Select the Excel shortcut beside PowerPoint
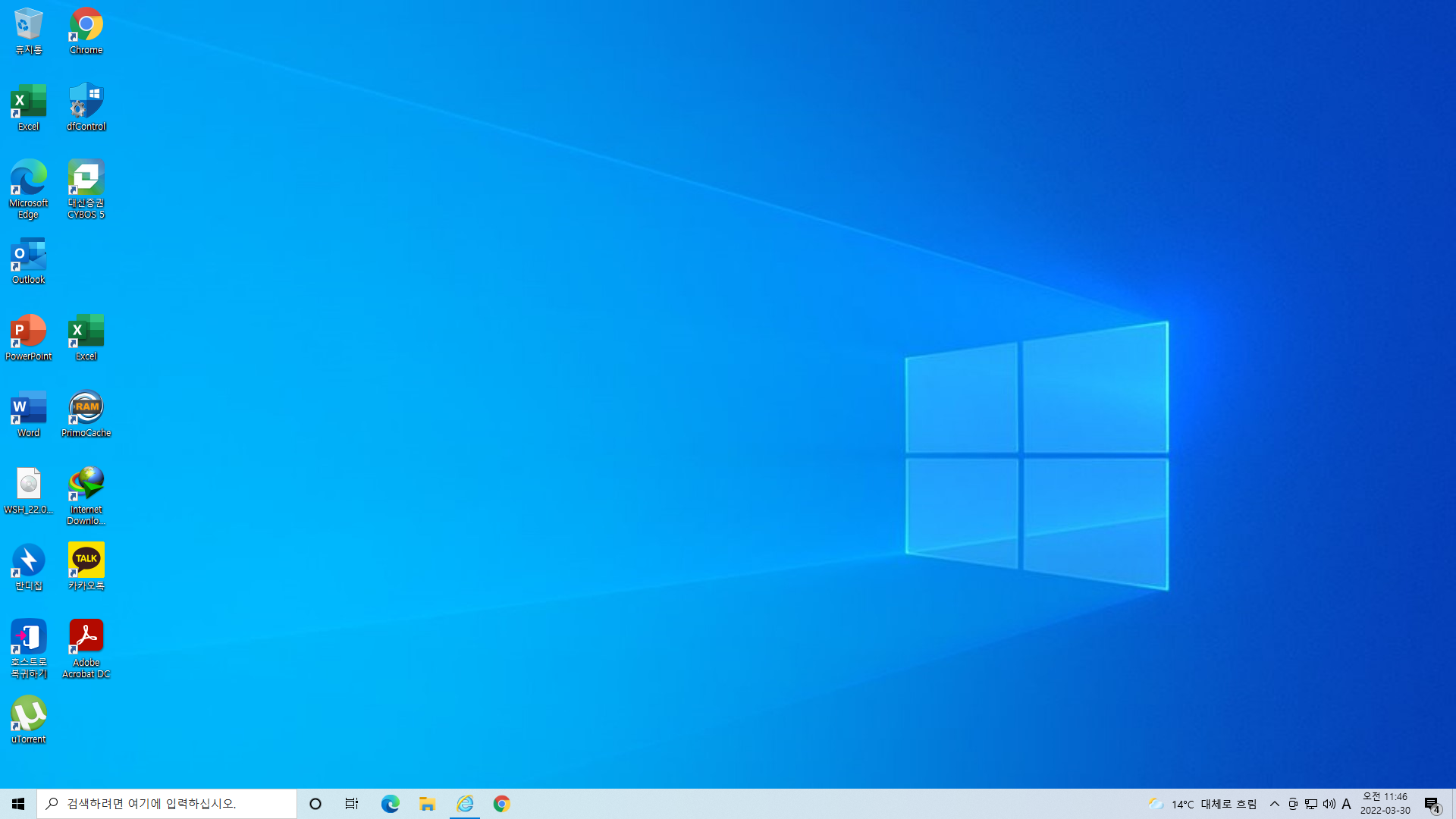Viewport: 1456px width, 819px height. pyautogui.click(x=86, y=338)
